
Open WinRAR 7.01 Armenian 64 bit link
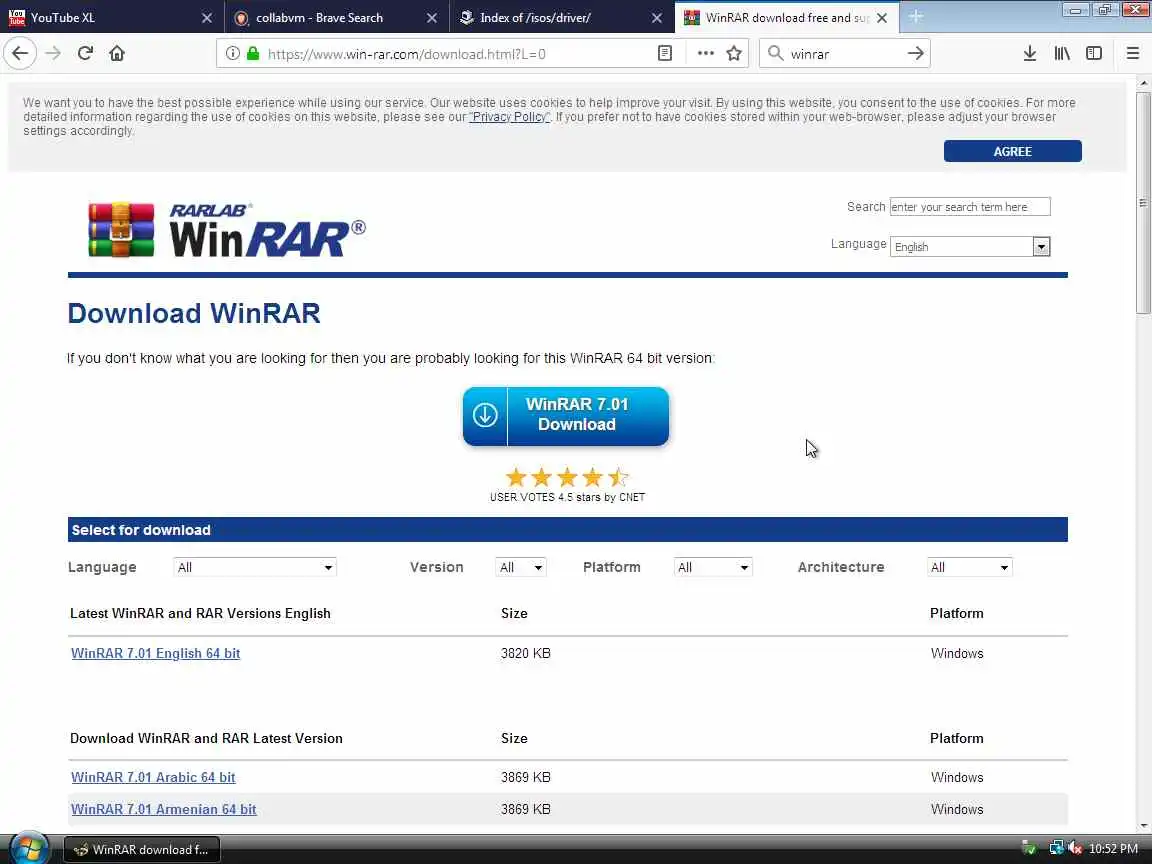click(x=164, y=809)
